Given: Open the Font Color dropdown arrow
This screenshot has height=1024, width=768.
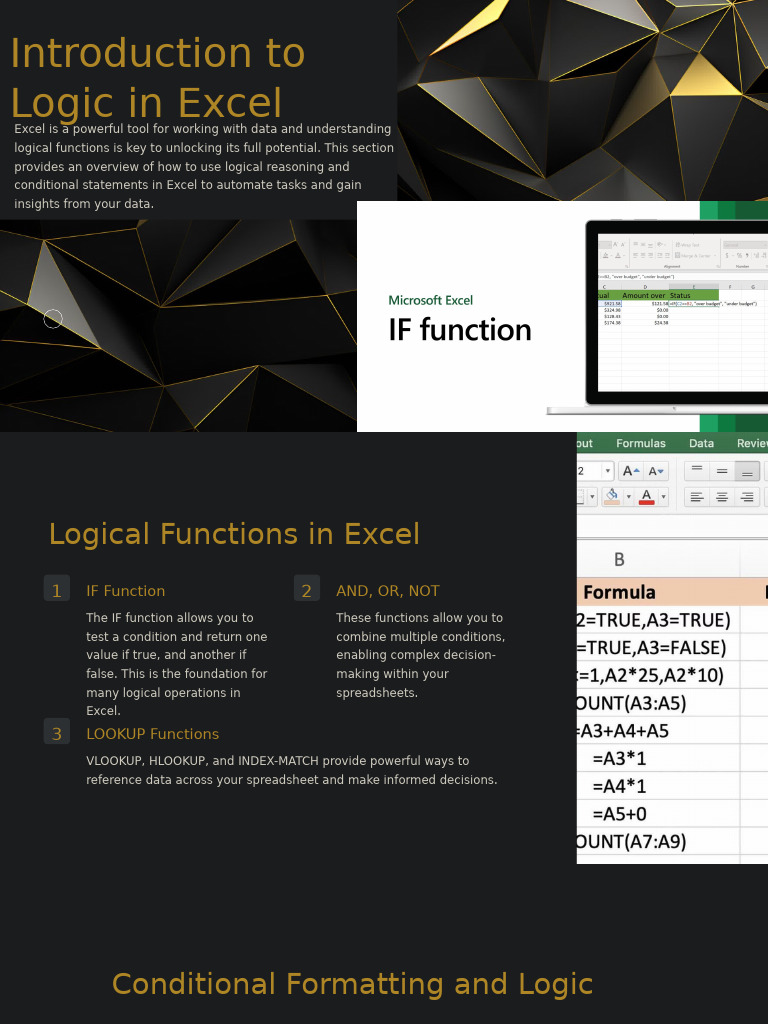Looking at the screenshot, I should (663, 497).
